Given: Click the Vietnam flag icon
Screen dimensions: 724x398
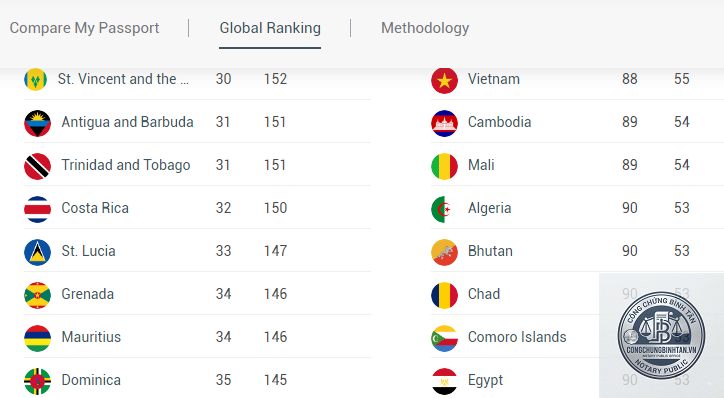Looking at the screenshot, I should click(444, 80).
